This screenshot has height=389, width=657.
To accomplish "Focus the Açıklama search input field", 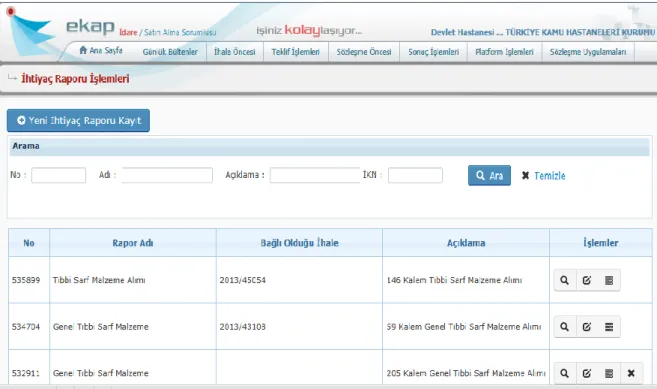I will 315,175.
